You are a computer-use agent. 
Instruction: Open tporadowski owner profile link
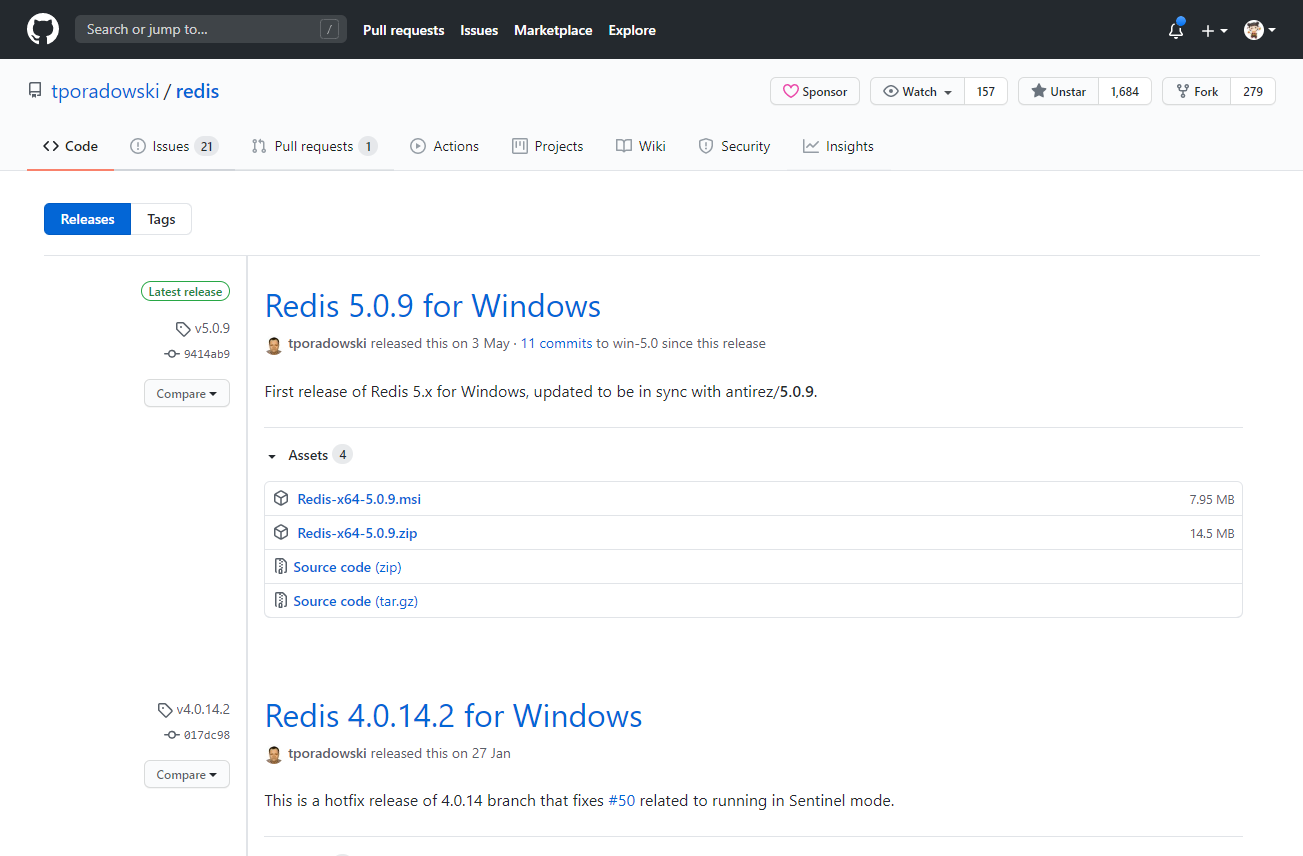pyautogui.click(x=105, y=91)
